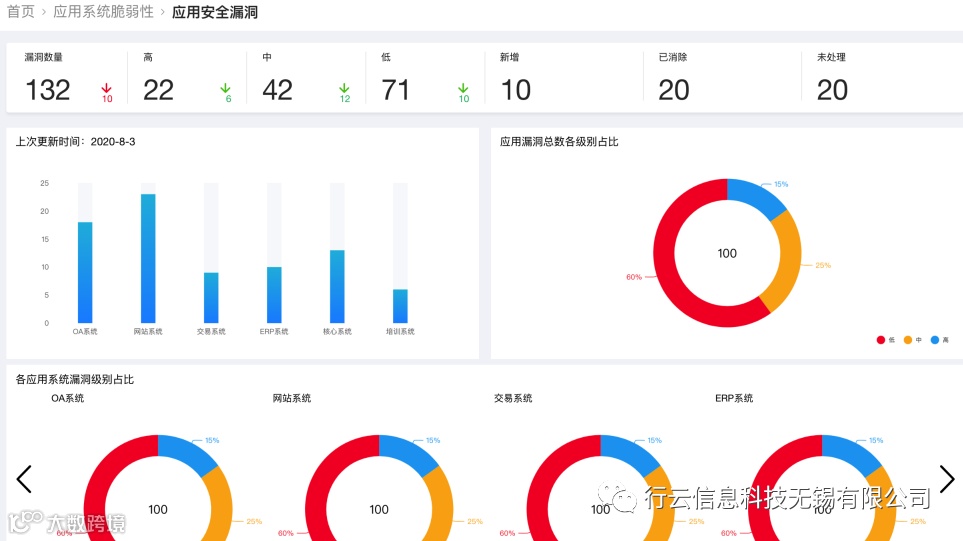Image resolution: width=963 pixels, height=541 pixels.
Task: Click the 100 center of top donut
Action: (727, 253)
